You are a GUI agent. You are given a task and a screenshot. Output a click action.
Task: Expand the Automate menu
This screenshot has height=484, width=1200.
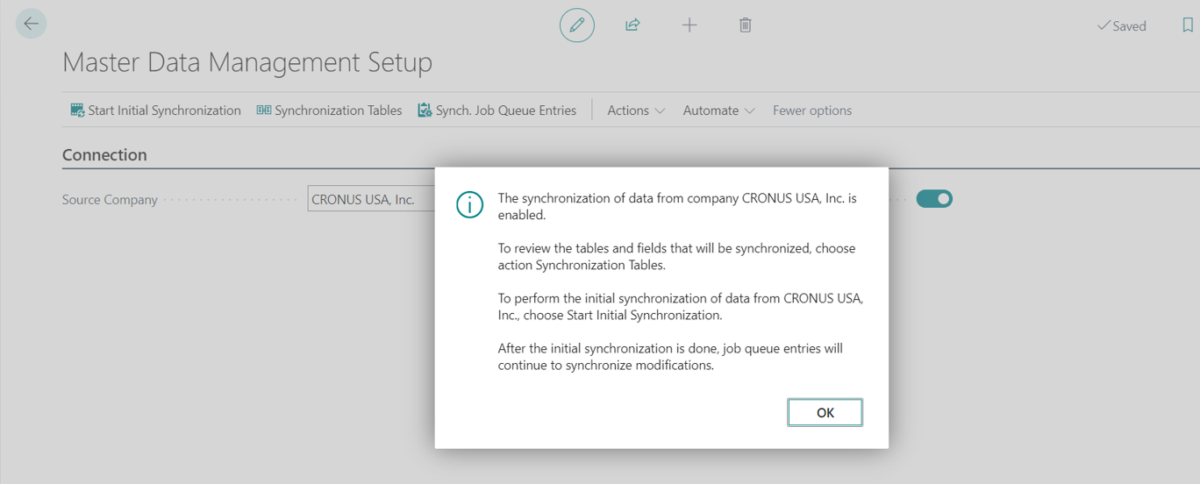[x=719, y=110]
